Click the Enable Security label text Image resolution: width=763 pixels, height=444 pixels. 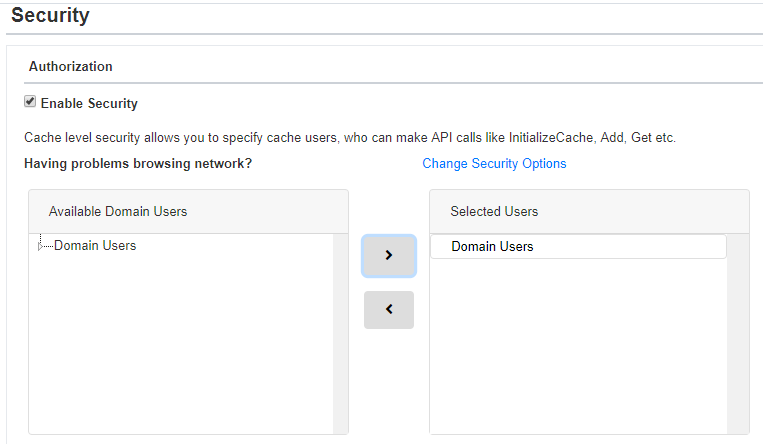tap(89, 103)
